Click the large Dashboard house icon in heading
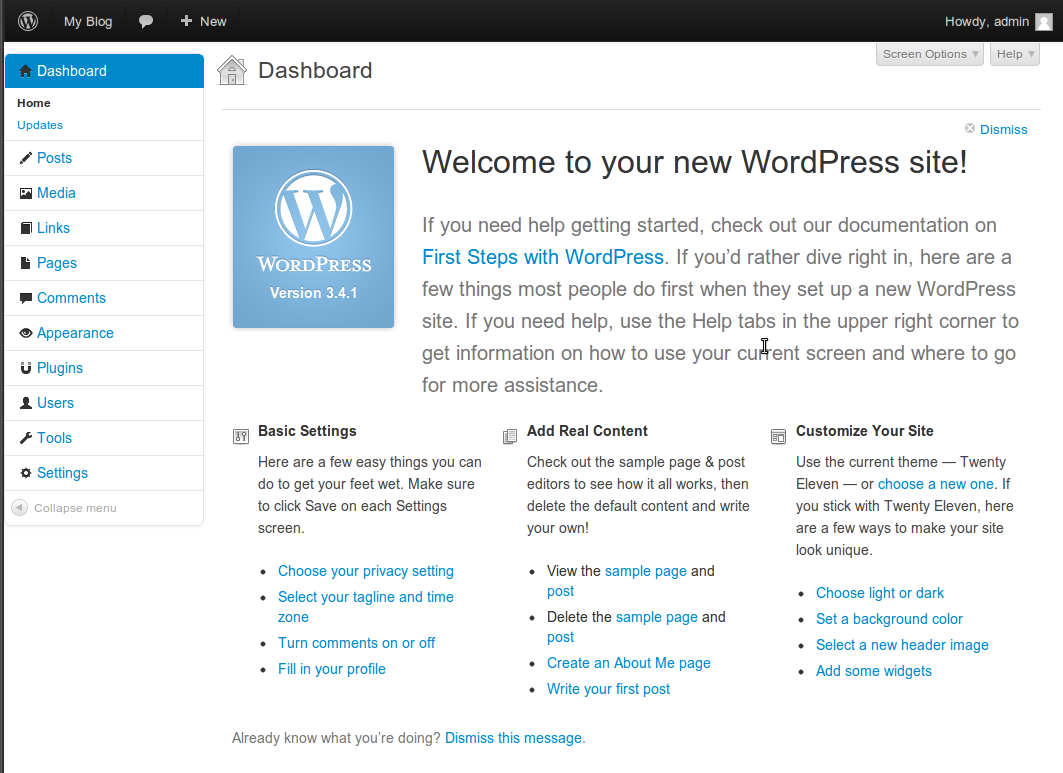This screenshot has height=773, width=1063. click(x=232, y=70)
